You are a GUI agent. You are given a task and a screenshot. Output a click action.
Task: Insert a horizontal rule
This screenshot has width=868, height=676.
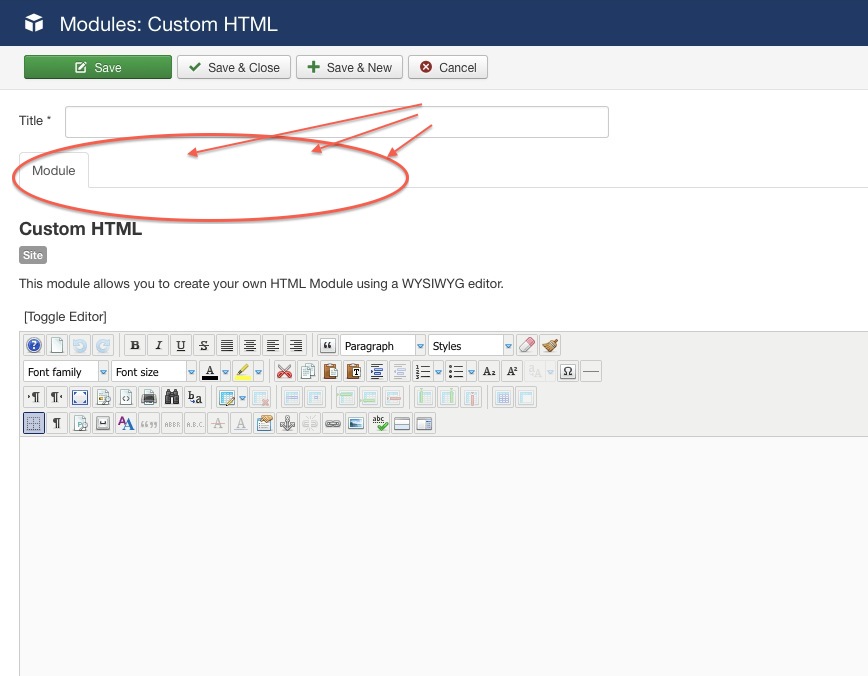[591, 371]
